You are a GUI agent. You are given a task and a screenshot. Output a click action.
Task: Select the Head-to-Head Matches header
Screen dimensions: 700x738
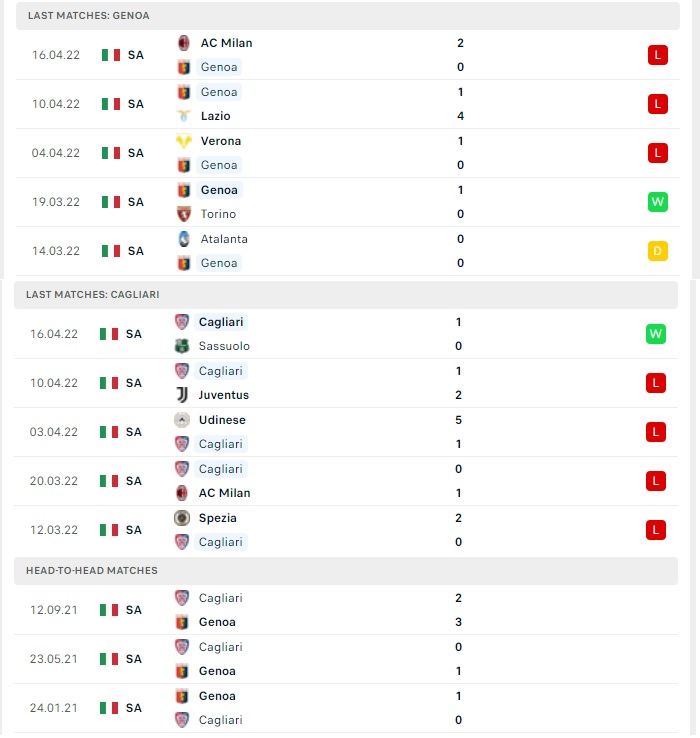click(346, 570)
